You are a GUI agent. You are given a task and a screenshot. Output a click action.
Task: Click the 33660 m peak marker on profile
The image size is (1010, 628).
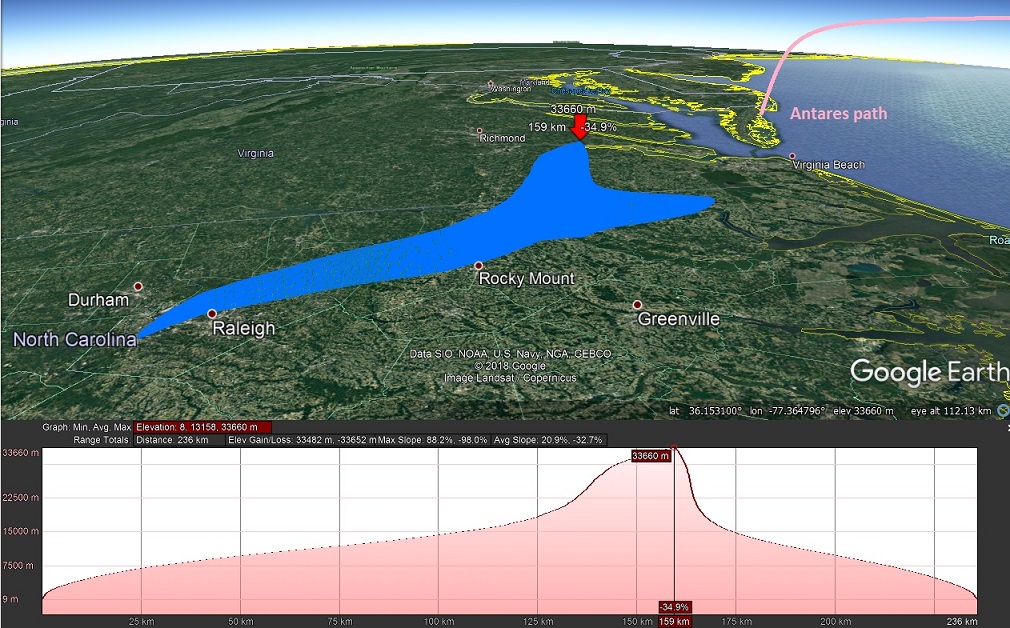649,456
